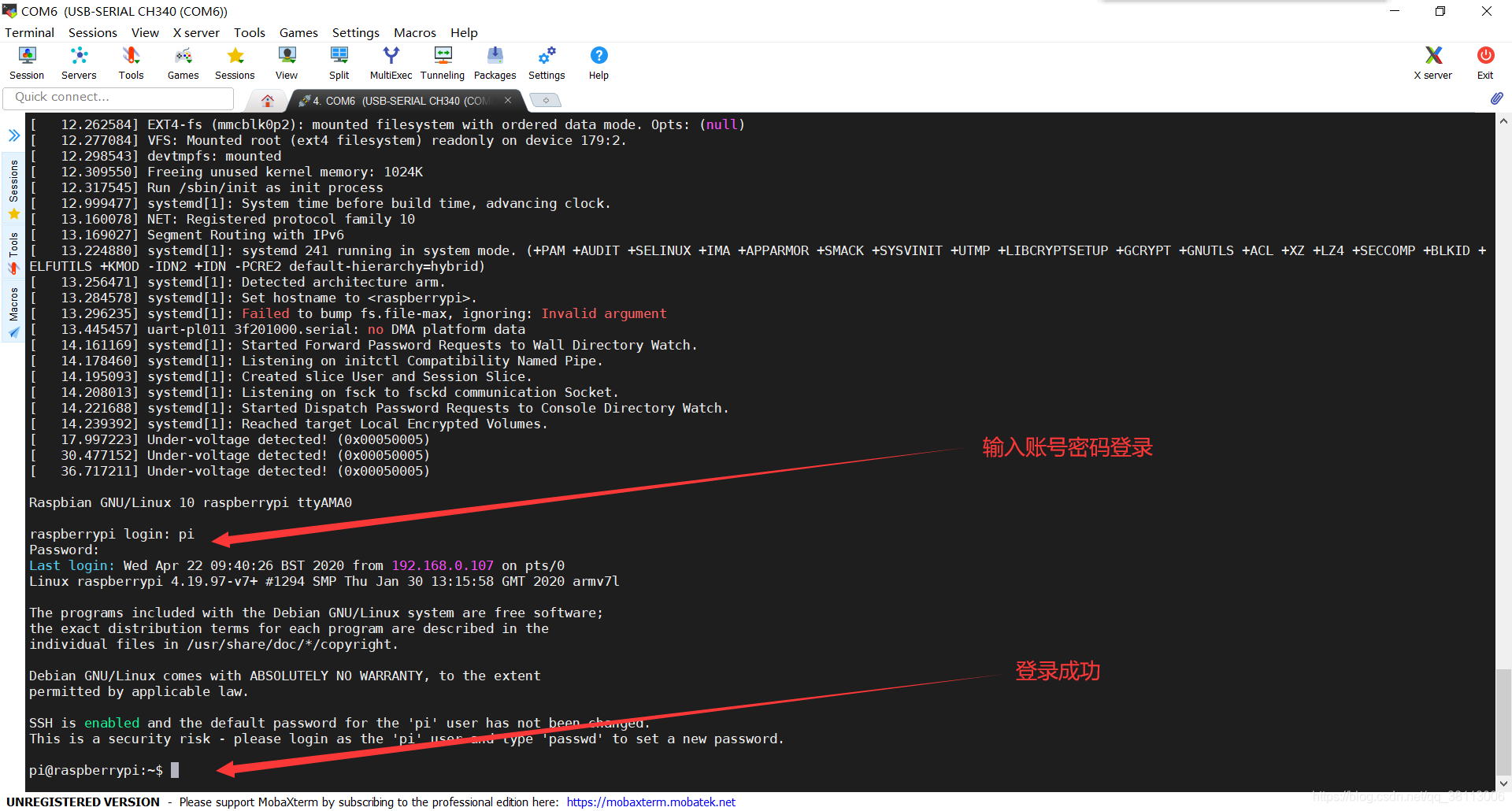This screenshot has height=811, width=1512.
Task: Launch the Games toolbar icon
Action: coord(183,63)
